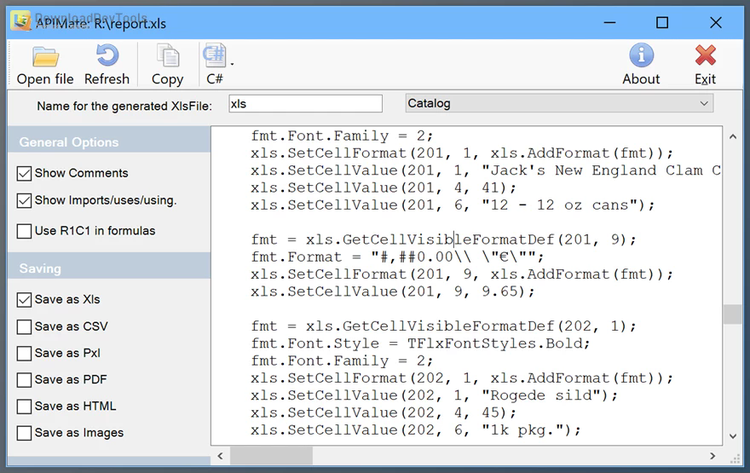Click the line containing "12 - 12 oz cans"

coord(453,205)
